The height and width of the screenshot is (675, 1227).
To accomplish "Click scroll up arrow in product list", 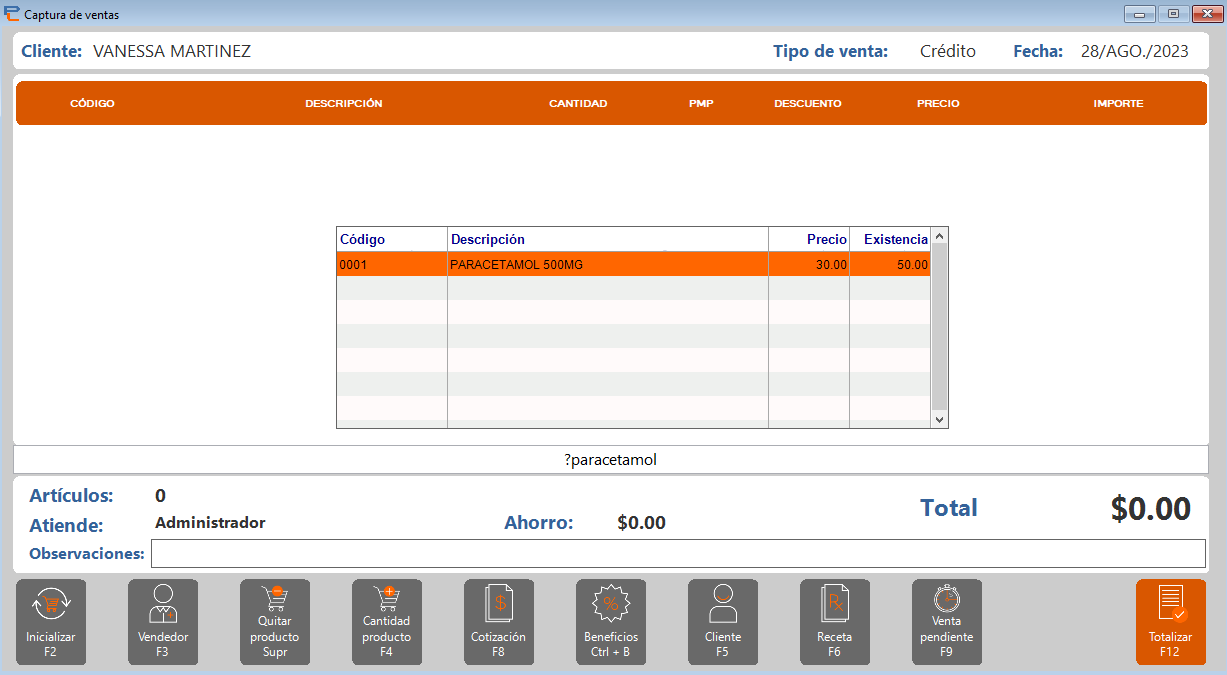I will [x=939, y=236].
